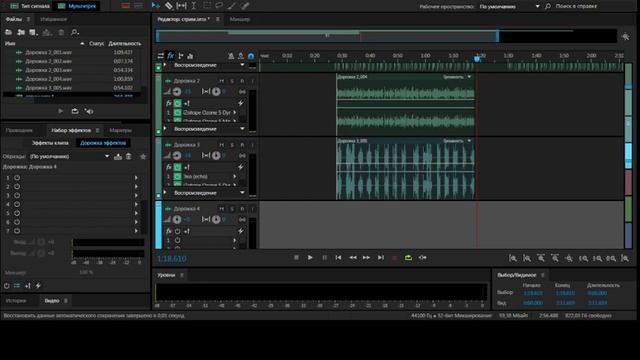
Task: Toggle the blue snapping magnet icon
Action: tap(251, 56)
